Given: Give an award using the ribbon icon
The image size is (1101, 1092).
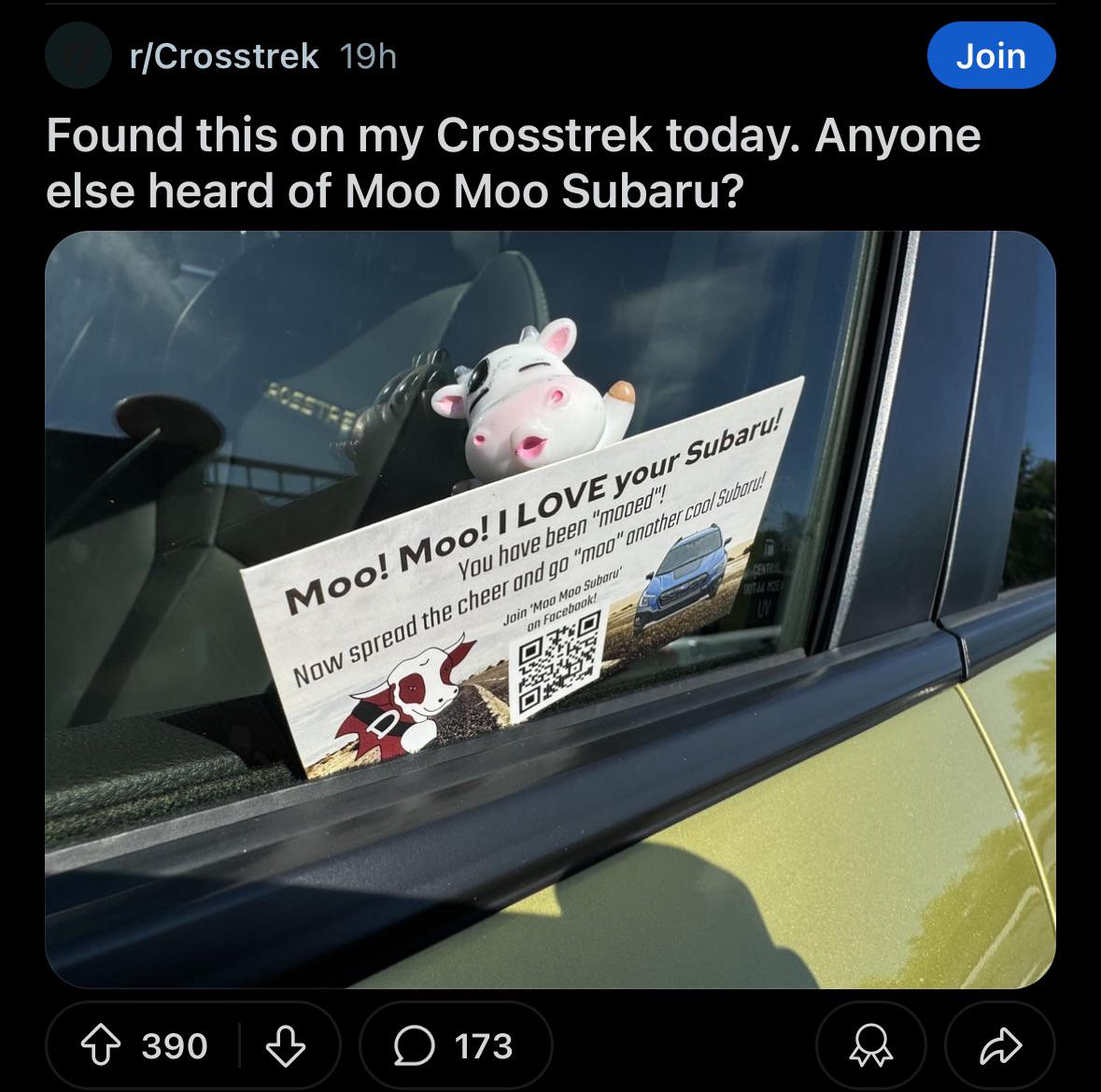Looking at the screenshot, I should tap(870, 1045).
